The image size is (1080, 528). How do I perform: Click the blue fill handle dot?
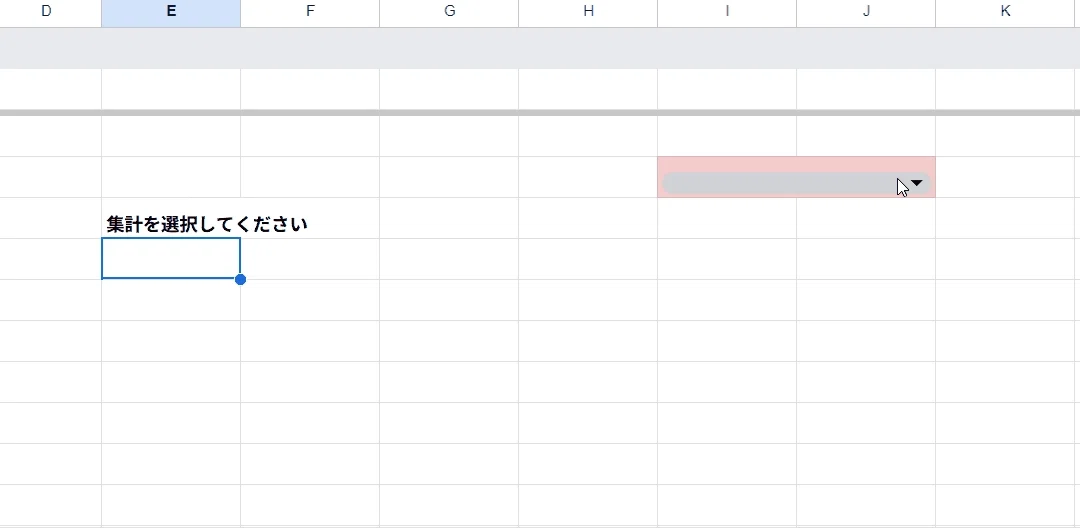click(x=240, y=279)
